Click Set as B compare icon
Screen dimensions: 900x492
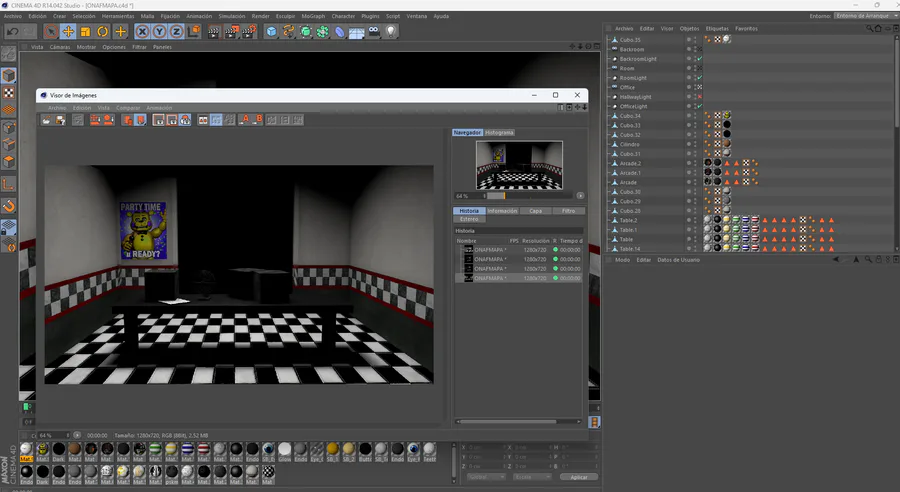point(258,119)
